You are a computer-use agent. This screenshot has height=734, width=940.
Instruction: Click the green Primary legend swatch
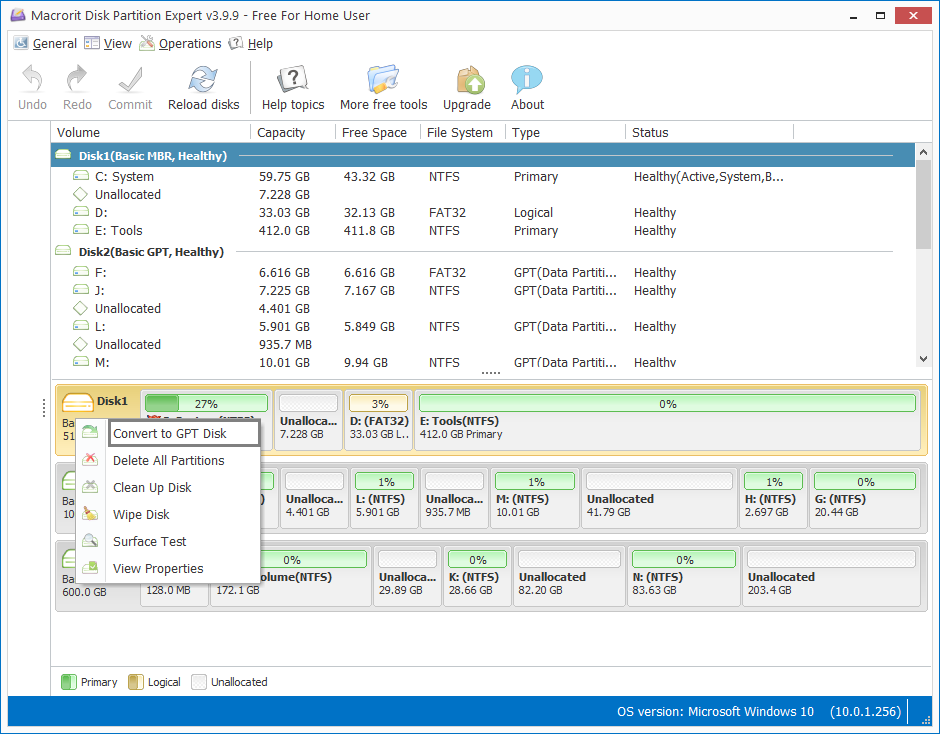[68, 682]
